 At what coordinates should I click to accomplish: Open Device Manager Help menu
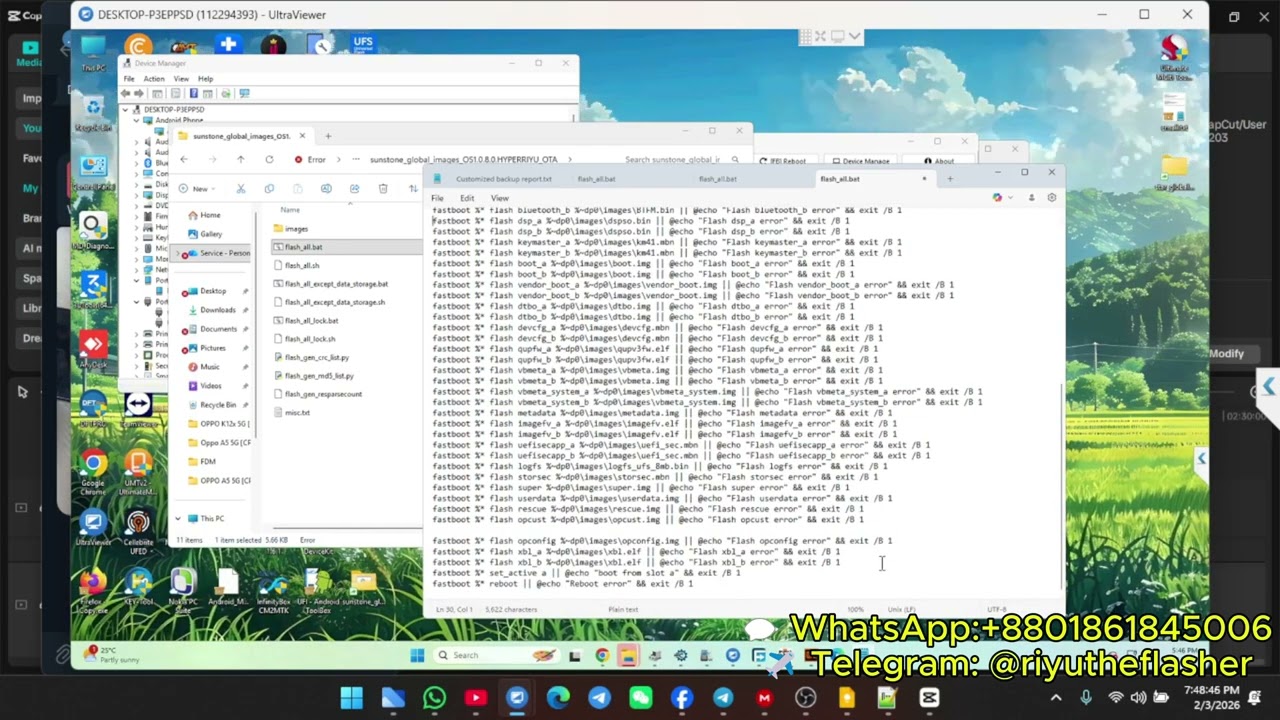205,79
